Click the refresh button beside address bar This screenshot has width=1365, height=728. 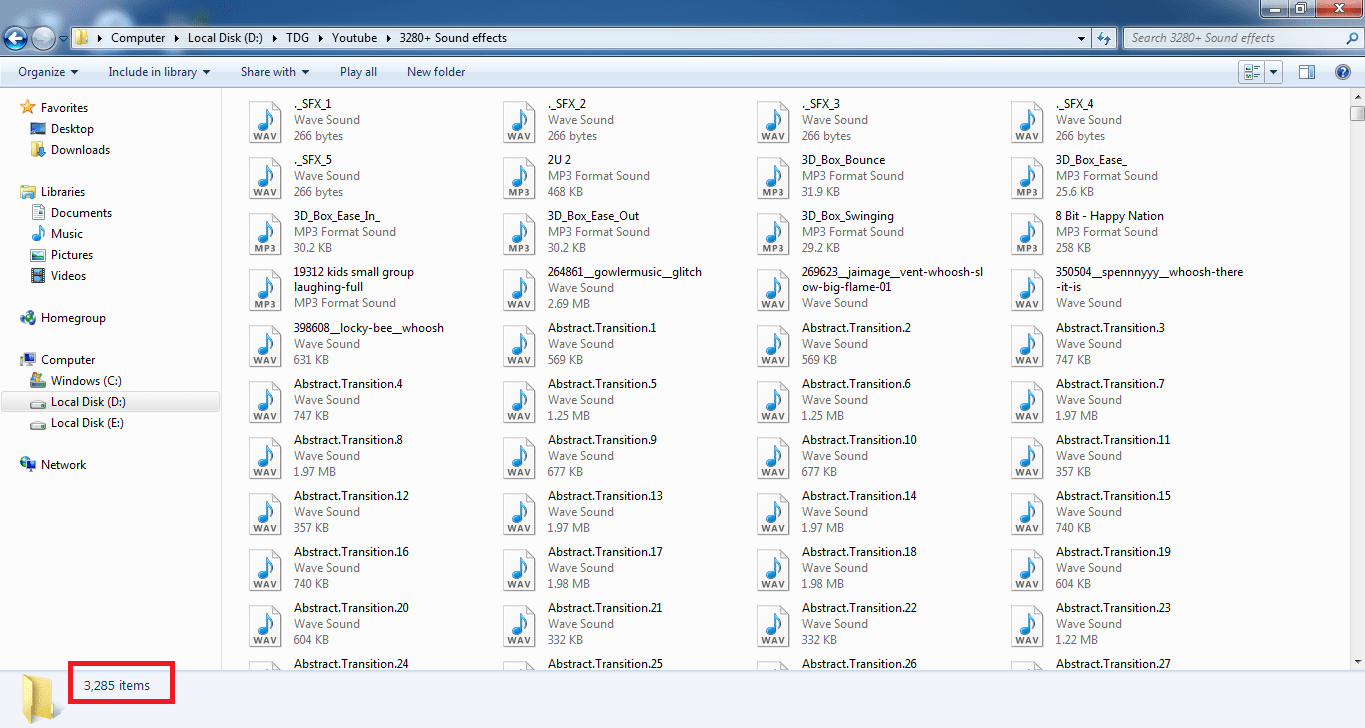1104,38
